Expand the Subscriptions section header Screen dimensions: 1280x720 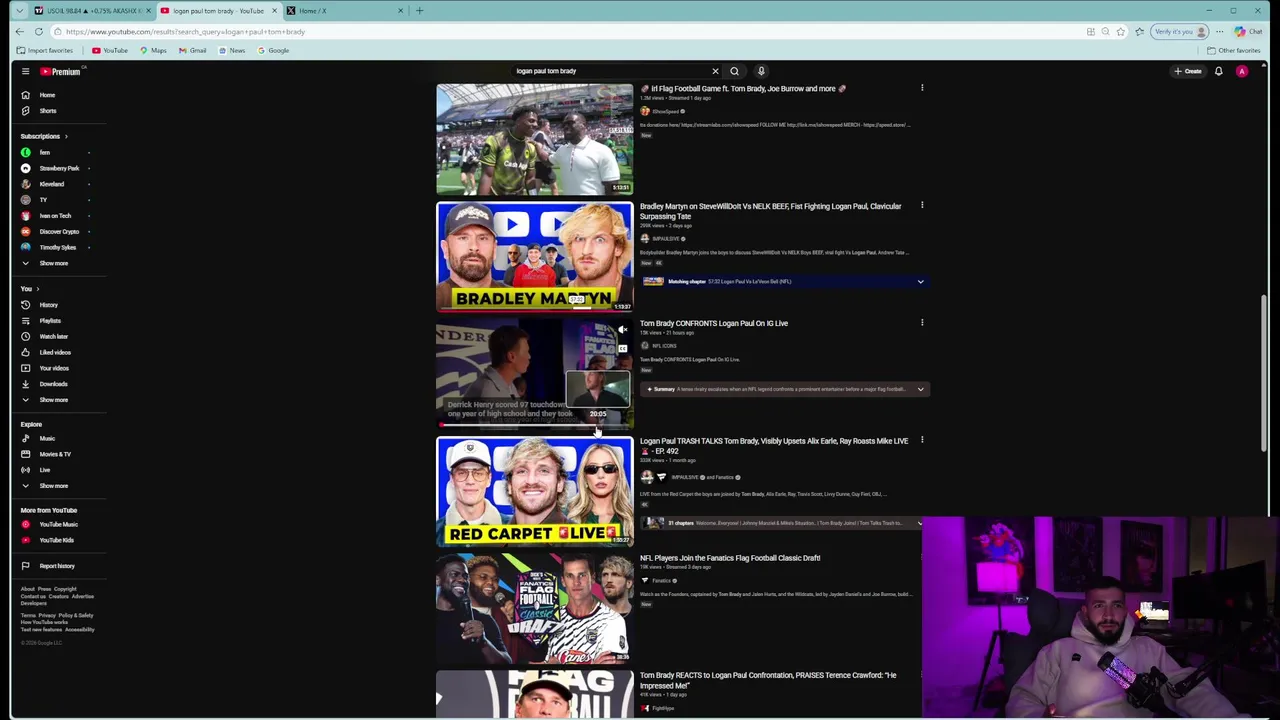(44, 136)
